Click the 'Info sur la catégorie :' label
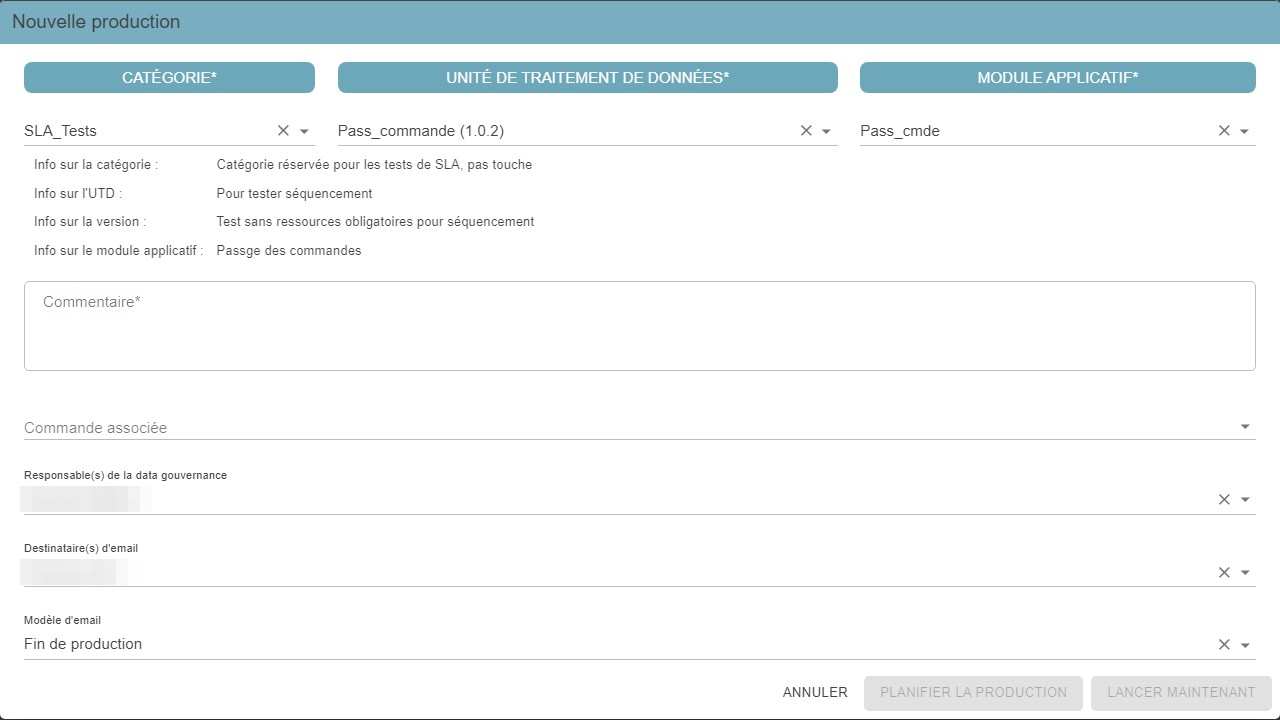The width and height of the screenshot is (1280, 720). click(x=96, y=165)
